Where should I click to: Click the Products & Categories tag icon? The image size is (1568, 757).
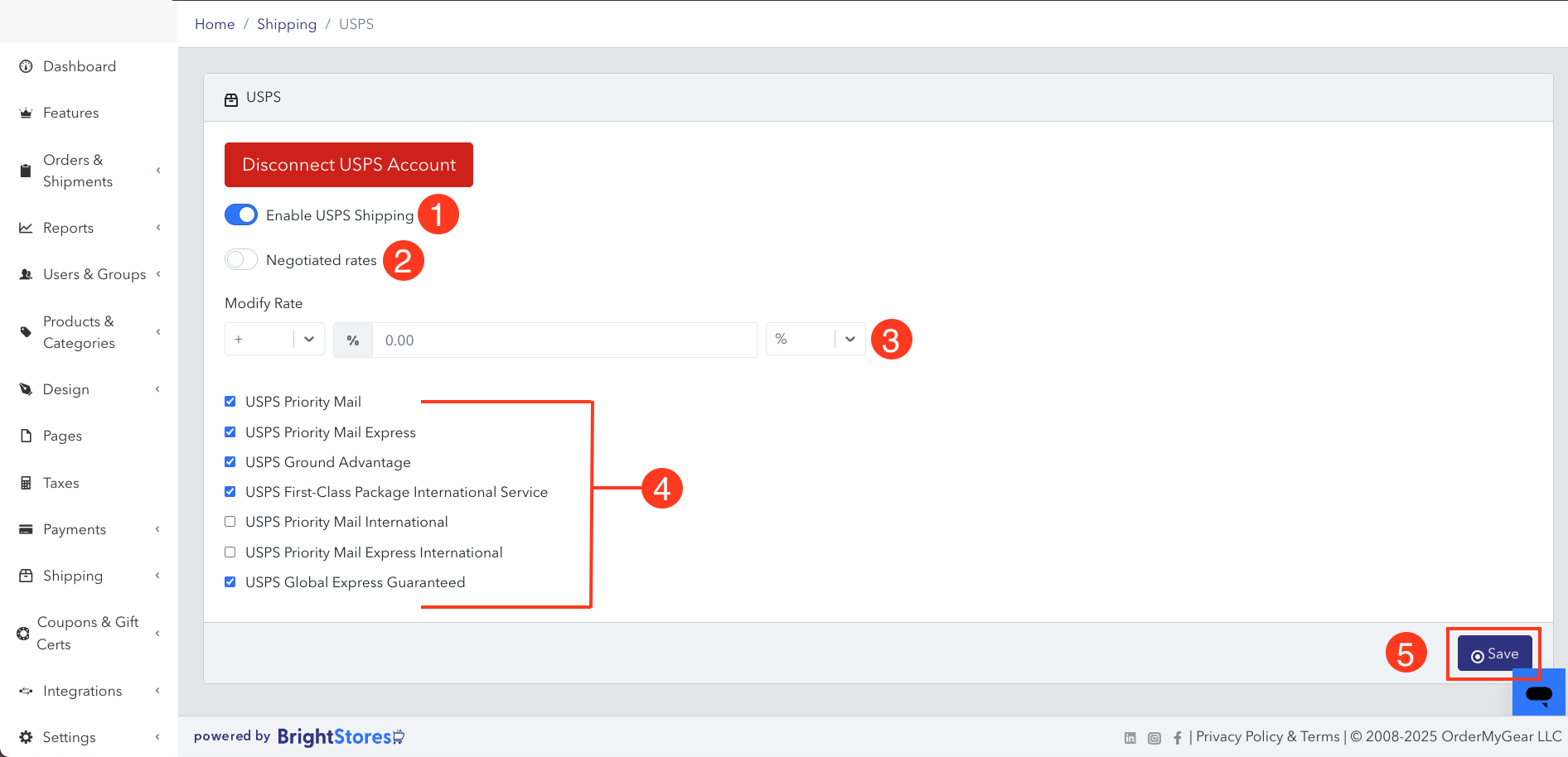coord(26,332)
